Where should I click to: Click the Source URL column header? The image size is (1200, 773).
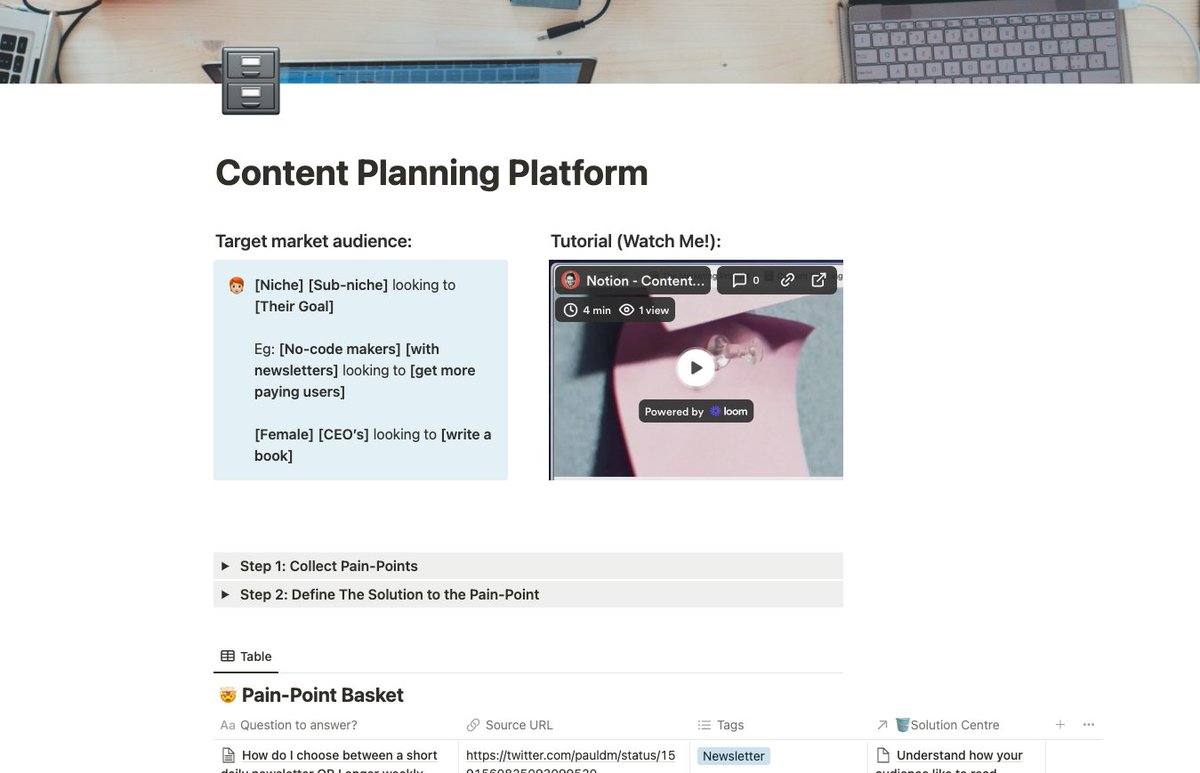point(510,725)
